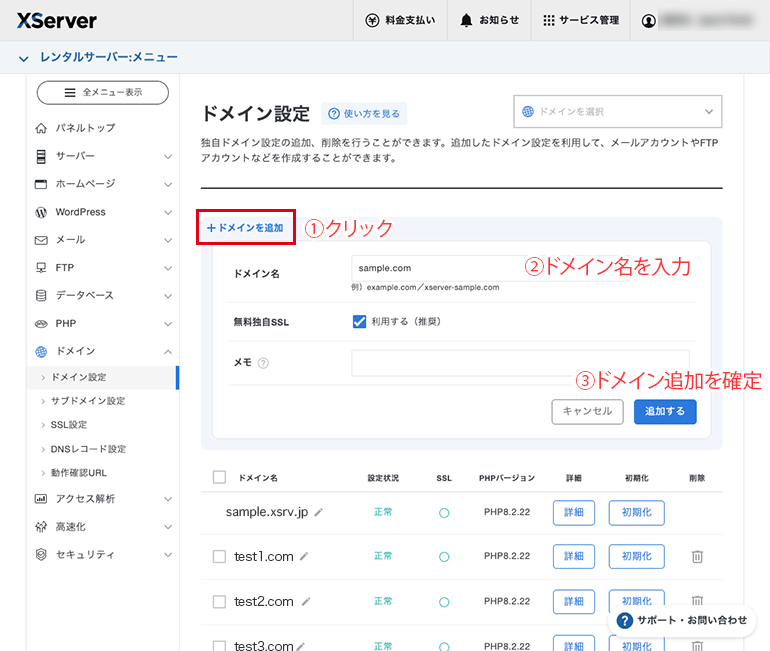Edit test1.com name with pencil icon
This screenshot has width=770, height=651.
click(304, 556)
